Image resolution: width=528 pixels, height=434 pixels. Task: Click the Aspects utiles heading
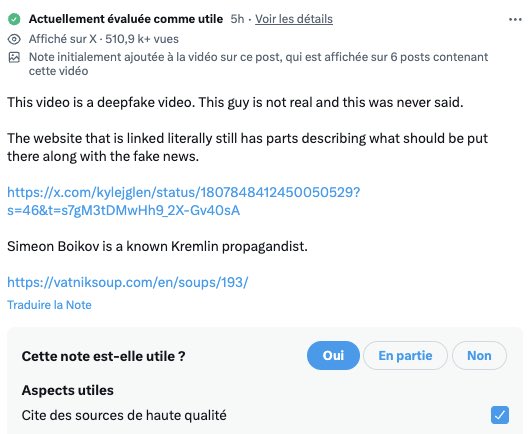pyautogui.click(x=67, y=390)
